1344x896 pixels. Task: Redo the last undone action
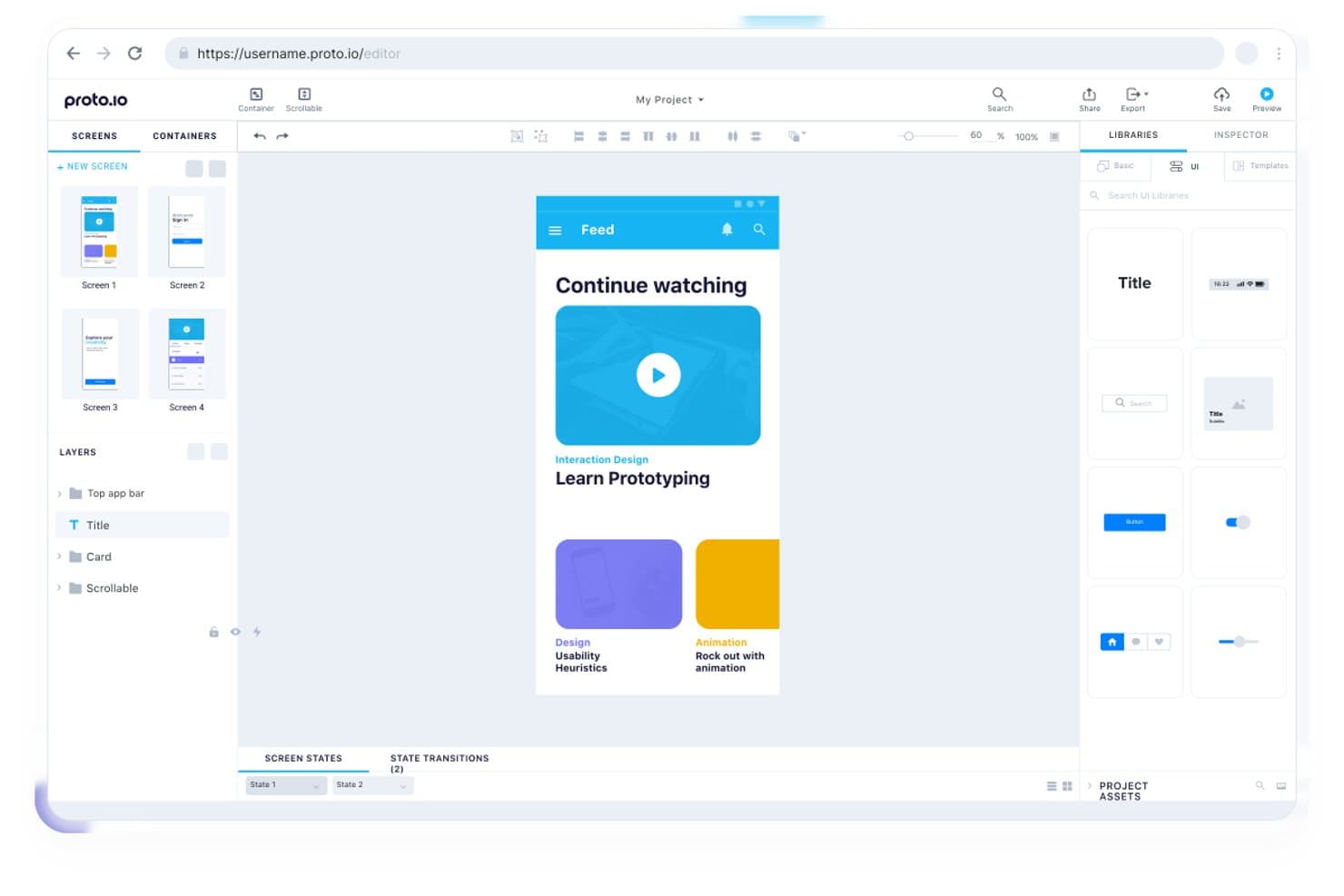[x=282, y=136]
